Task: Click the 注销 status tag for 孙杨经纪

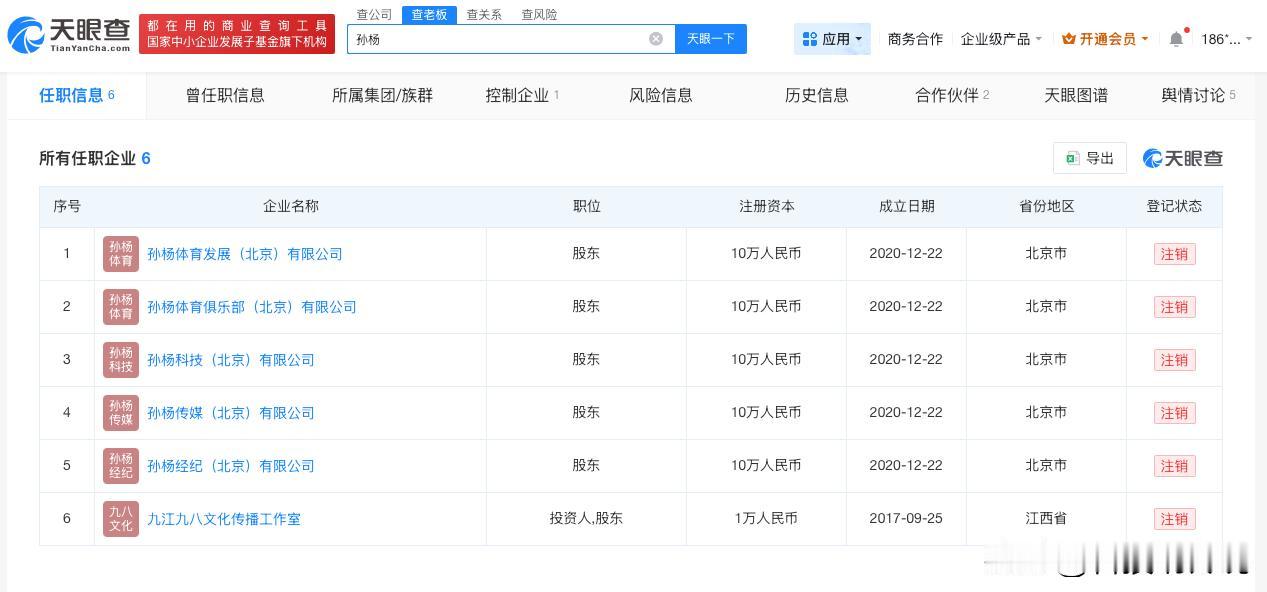Action: [x=1174, y=466]
